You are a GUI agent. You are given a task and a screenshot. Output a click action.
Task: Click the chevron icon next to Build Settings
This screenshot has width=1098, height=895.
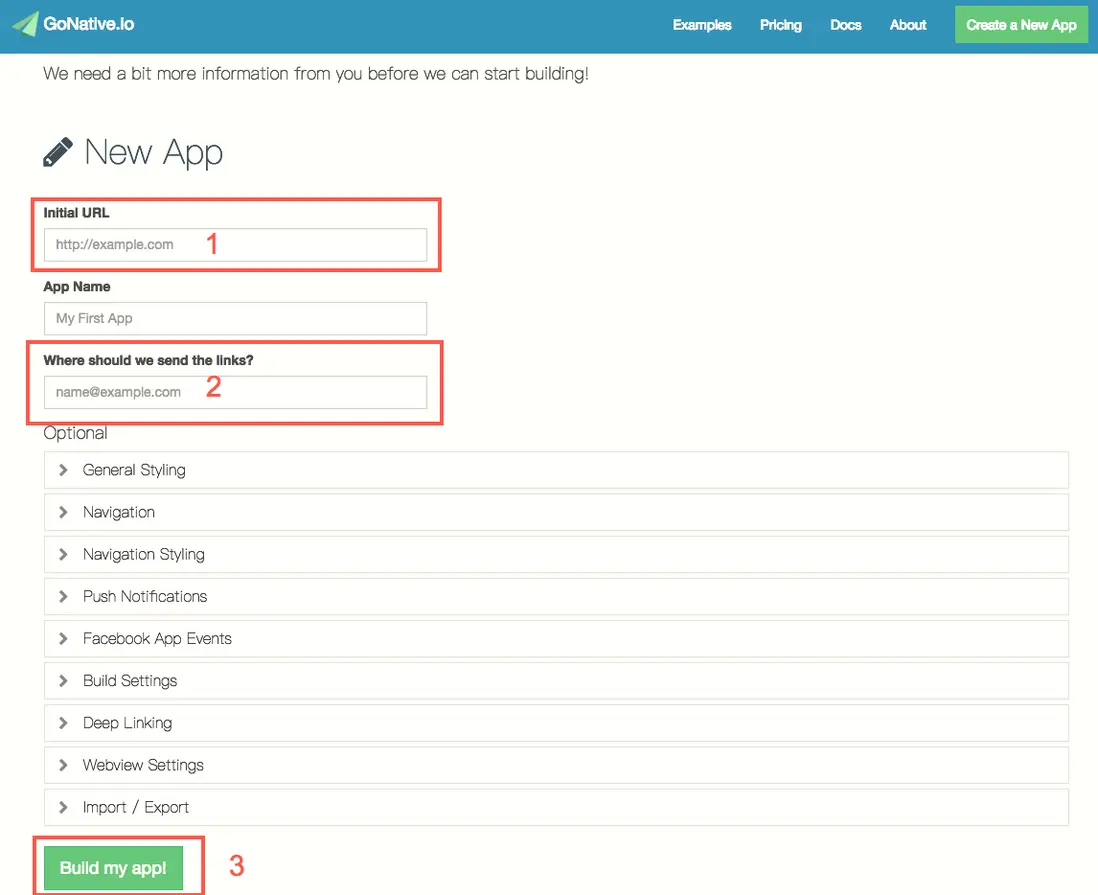(63, 681)
